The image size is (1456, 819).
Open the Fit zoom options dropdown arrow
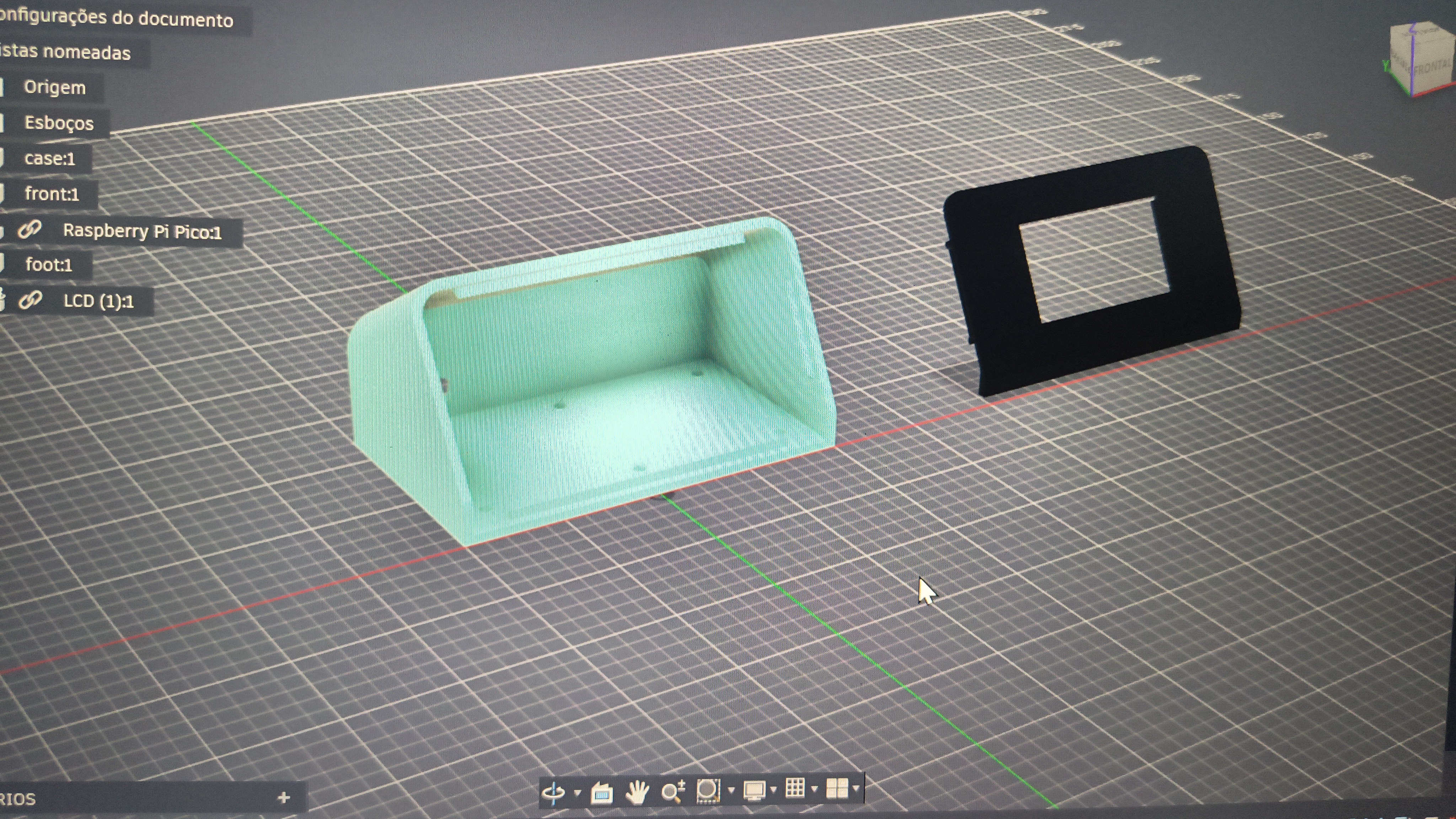731,790
